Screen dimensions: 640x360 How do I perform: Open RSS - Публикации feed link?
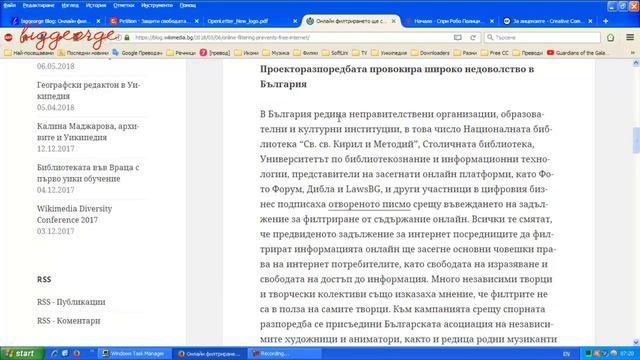pos(71,302)
